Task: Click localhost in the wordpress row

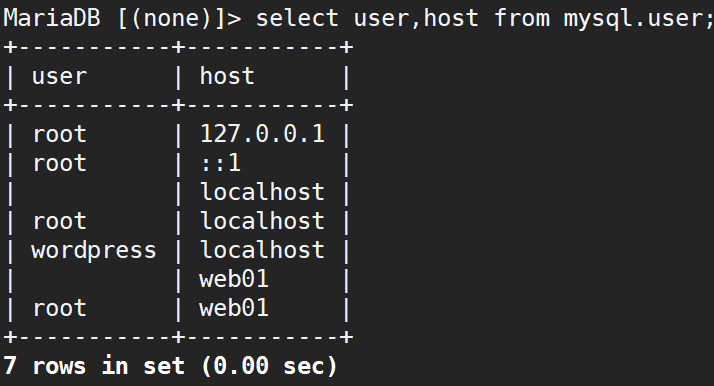Action: tap(262, 250)
